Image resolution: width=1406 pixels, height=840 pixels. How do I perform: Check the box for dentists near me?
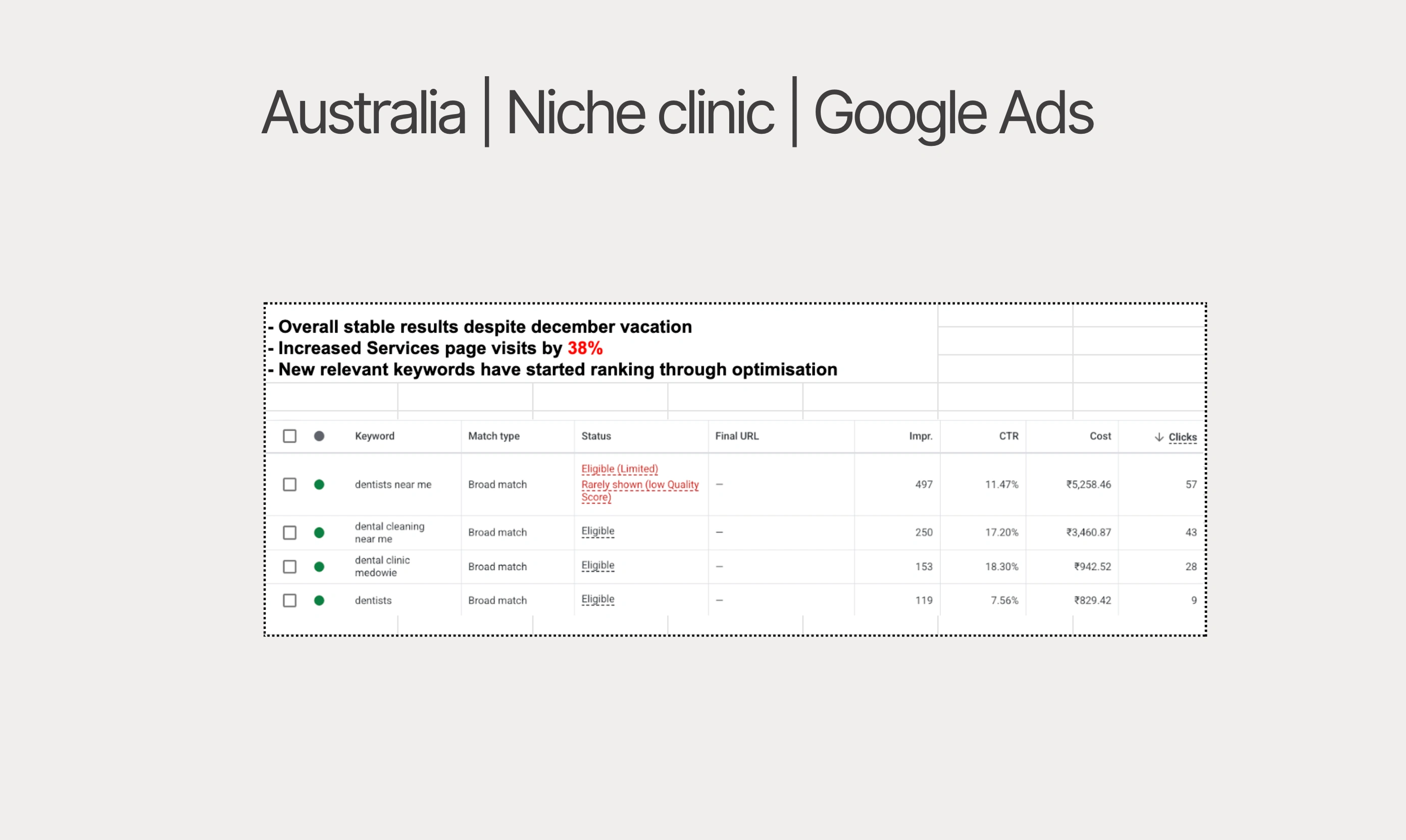tap(289, 485)
